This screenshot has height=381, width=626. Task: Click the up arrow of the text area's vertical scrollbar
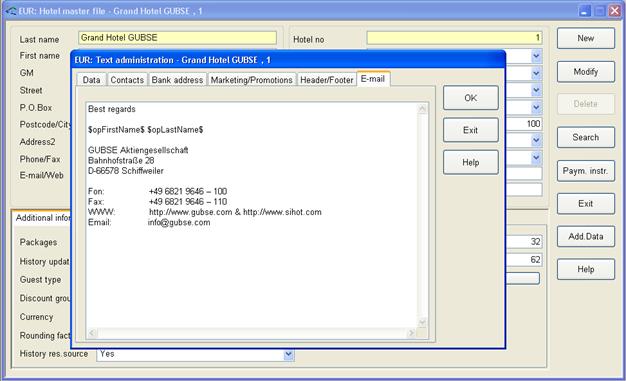[422, 109]
